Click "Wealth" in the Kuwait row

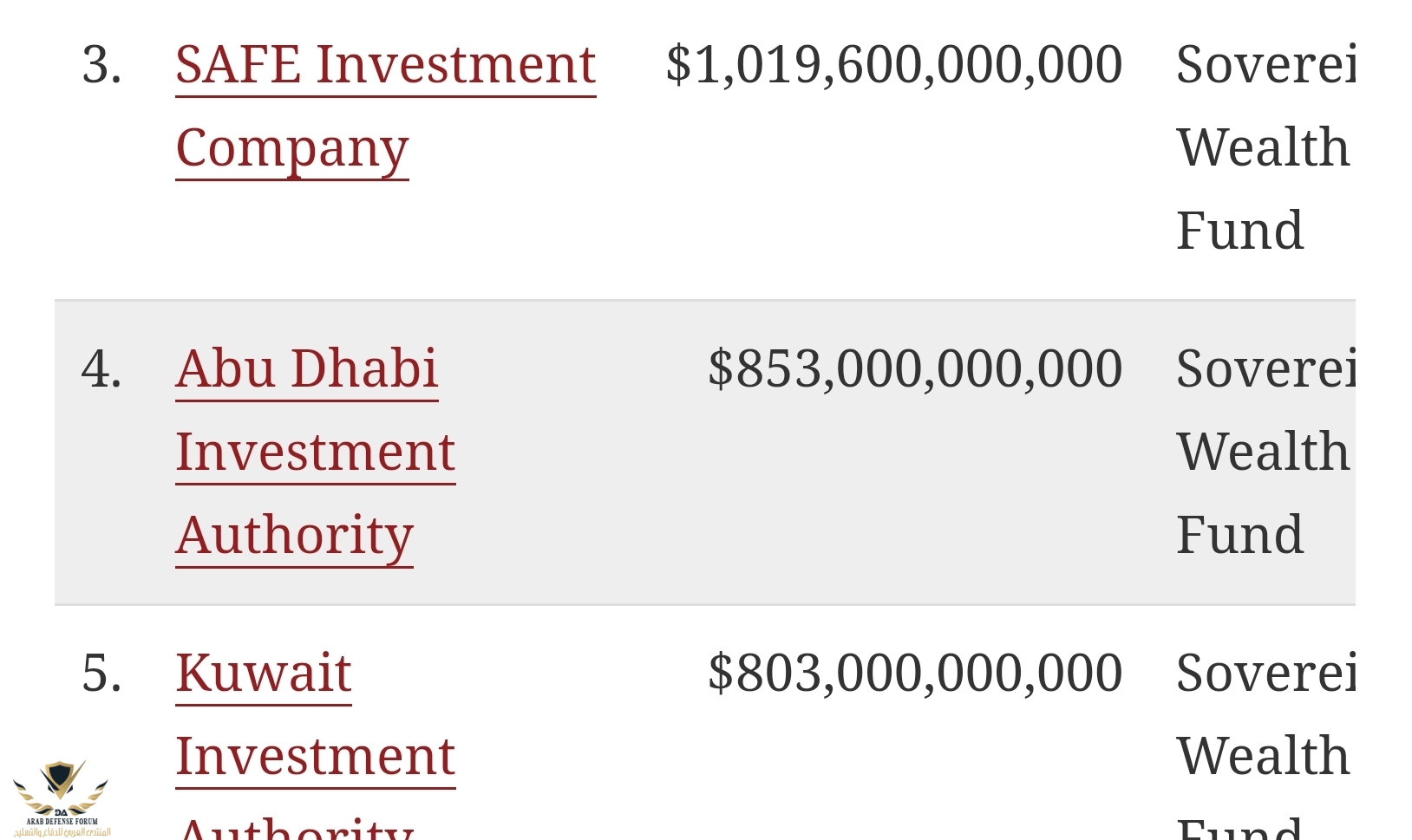(x=1263, y=757)
